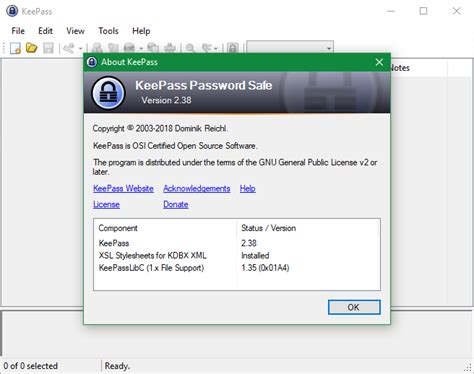Click the Donate link
The image size is (474, 374).
click(176, 204)
